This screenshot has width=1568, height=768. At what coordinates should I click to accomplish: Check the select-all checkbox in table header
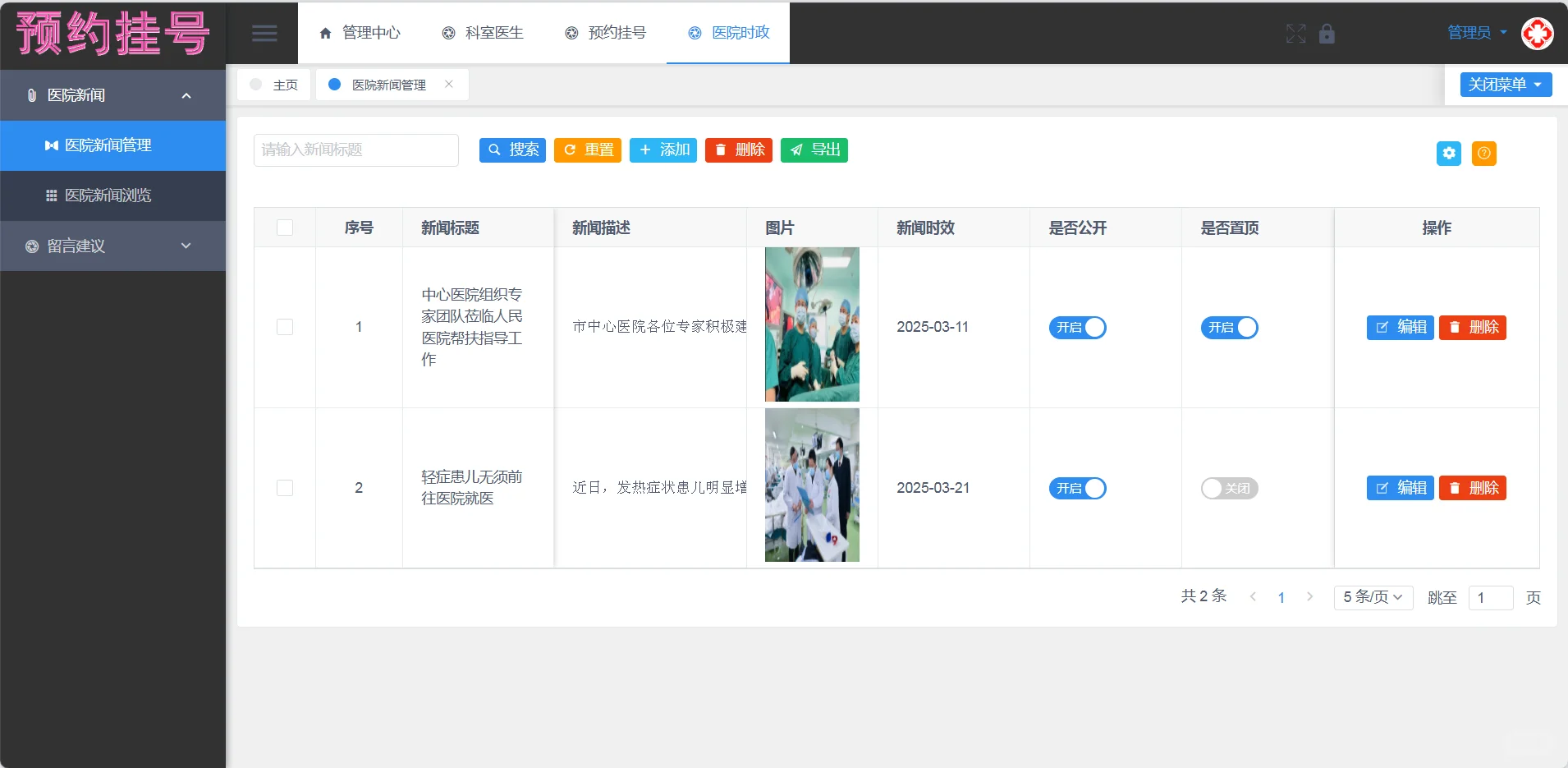click(x=284, y=228)
